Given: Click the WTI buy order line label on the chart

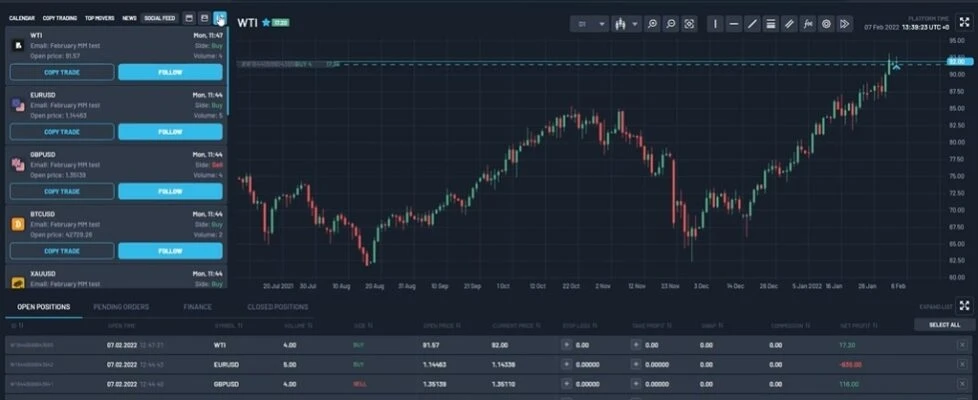Looking at the screenshot, I should pyautogui.click(x=290, y=64).
